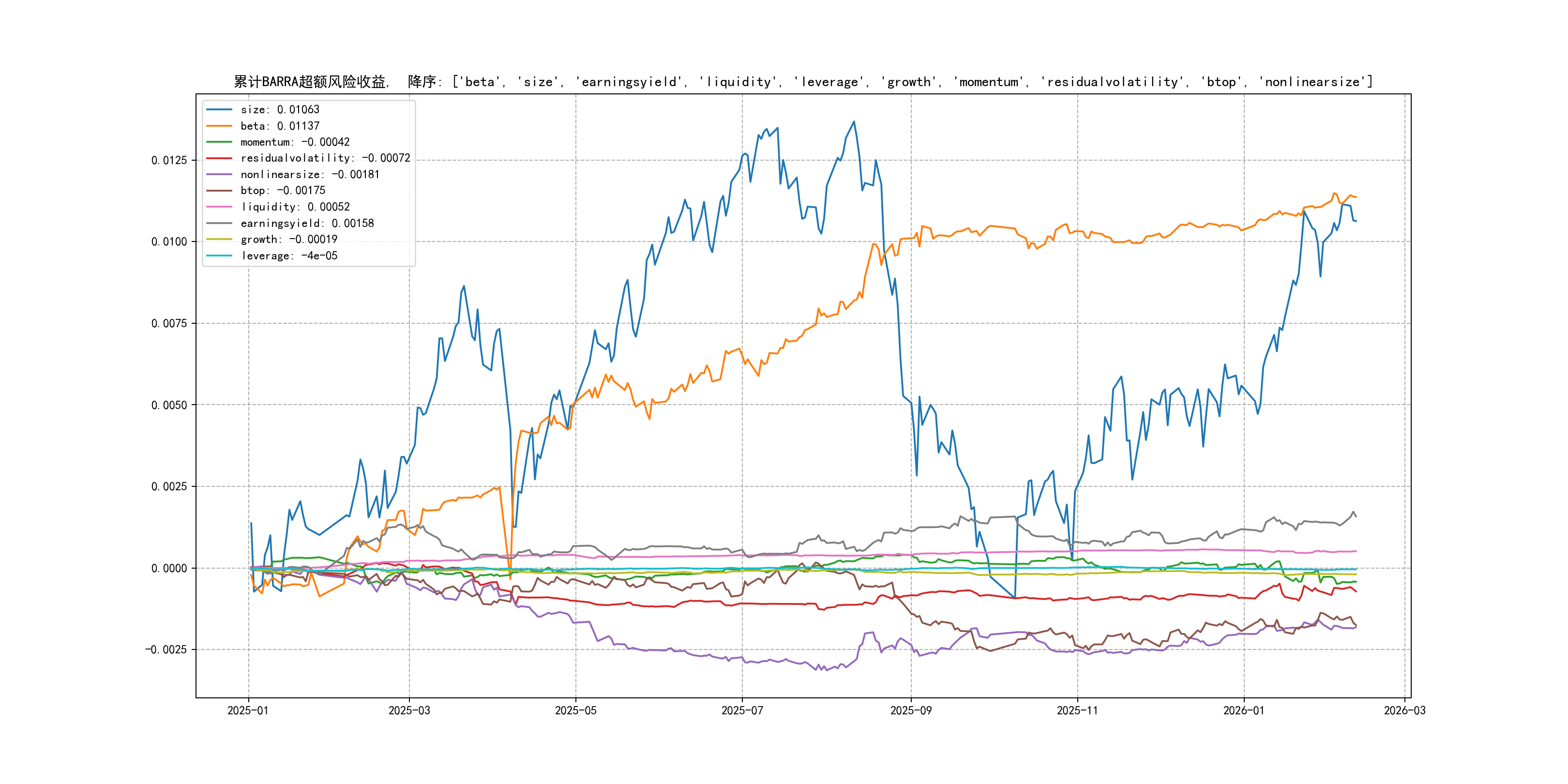Click the 0.0000 y-axis tick label
1568x784 pixels.
168,568
